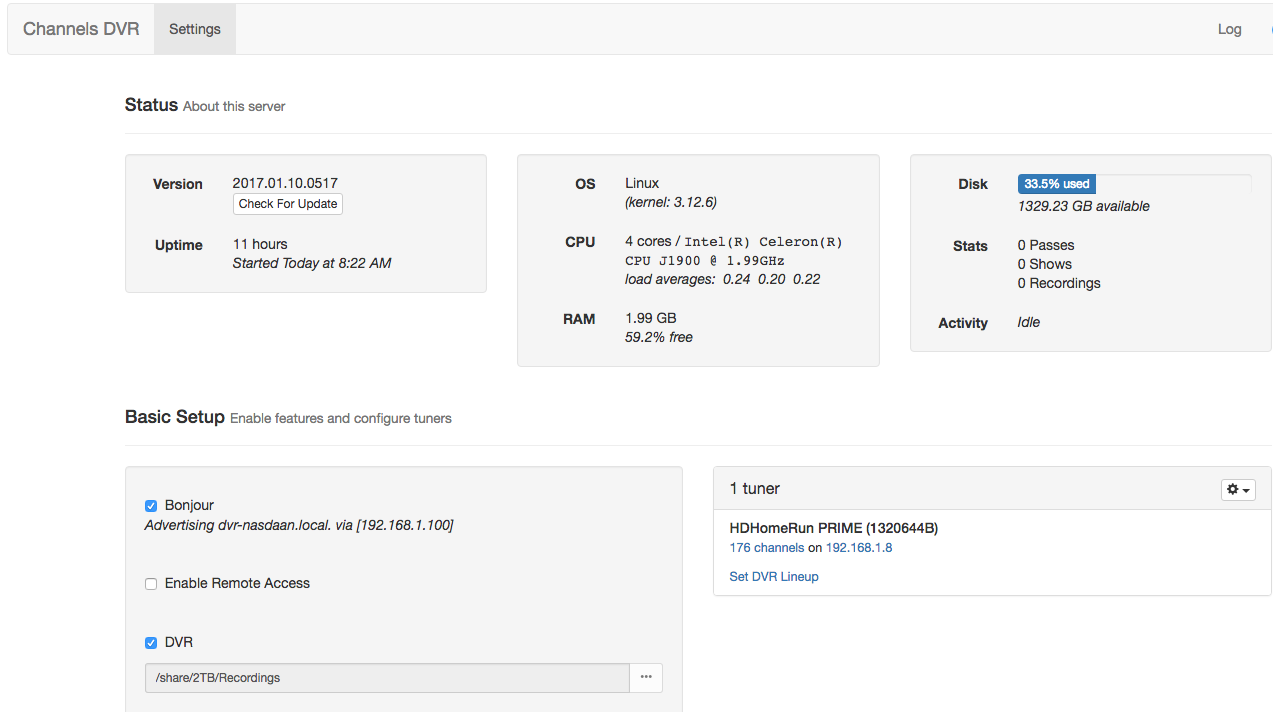Click Set DVR Lineup
1273x712 pixels.
click(x=773, y=577)
